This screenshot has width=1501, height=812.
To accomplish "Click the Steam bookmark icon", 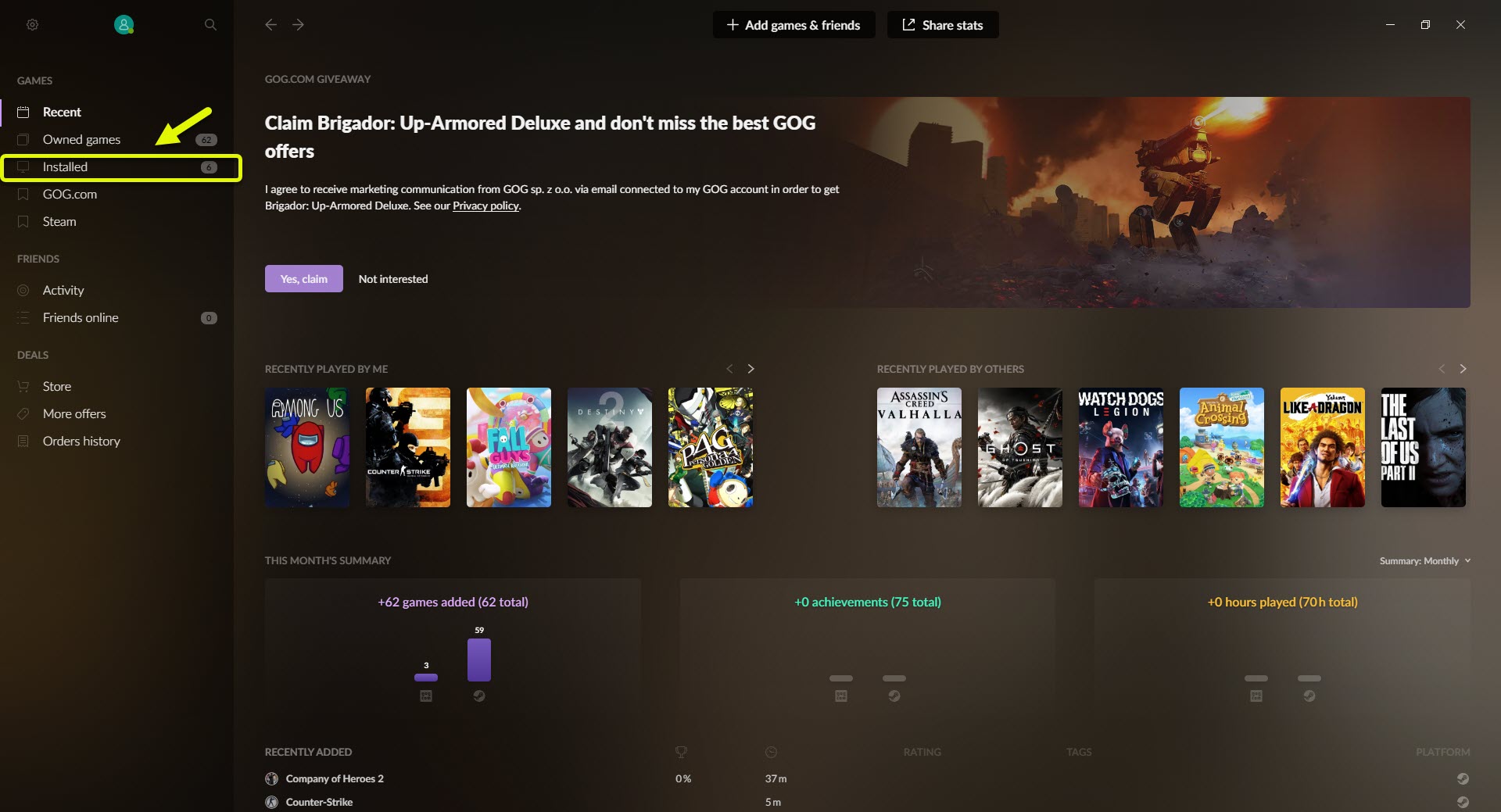I will 23,221.
